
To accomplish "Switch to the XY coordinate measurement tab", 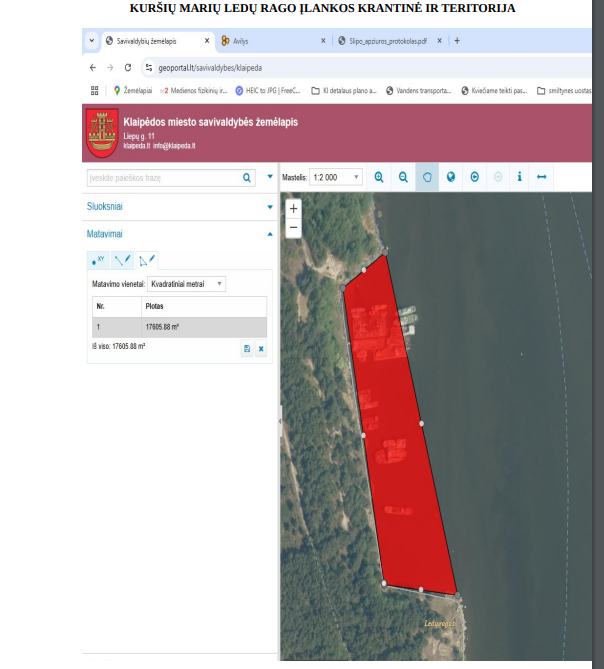I will [98, 260].
